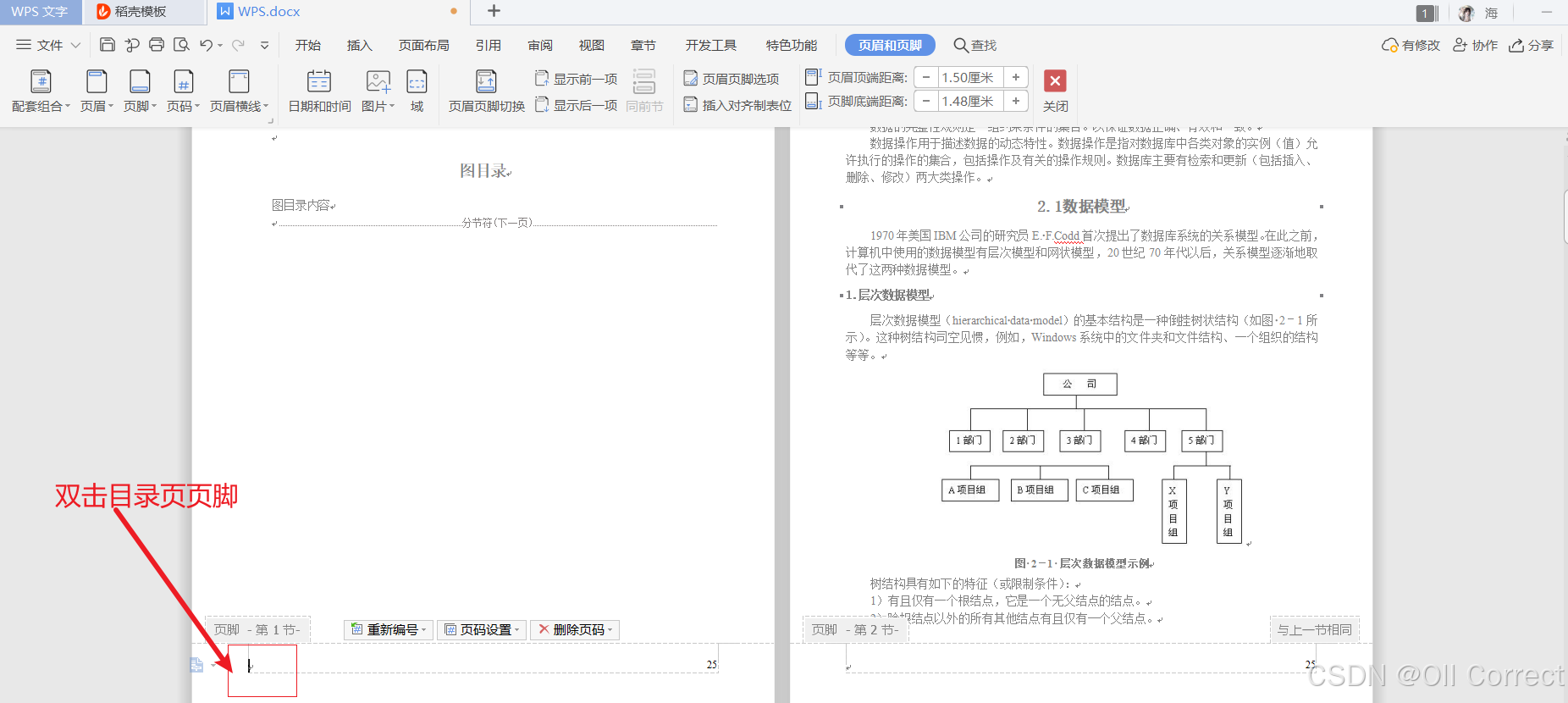Click 插入对齐制表位 insert alignment tab
This screenshot has height=703, width=1568.
(737, 105)
